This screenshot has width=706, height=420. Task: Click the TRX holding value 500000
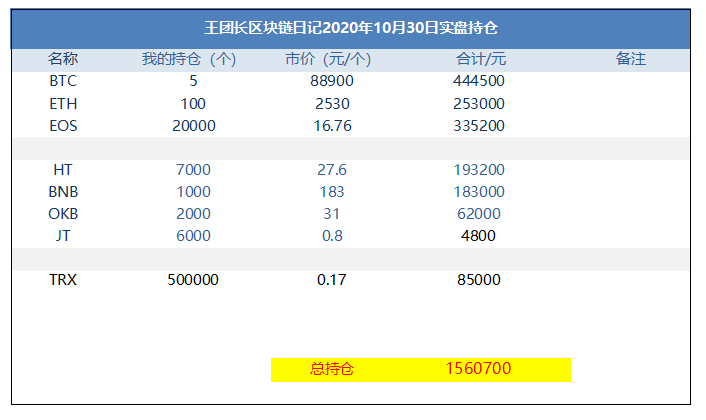coord(193,280)
